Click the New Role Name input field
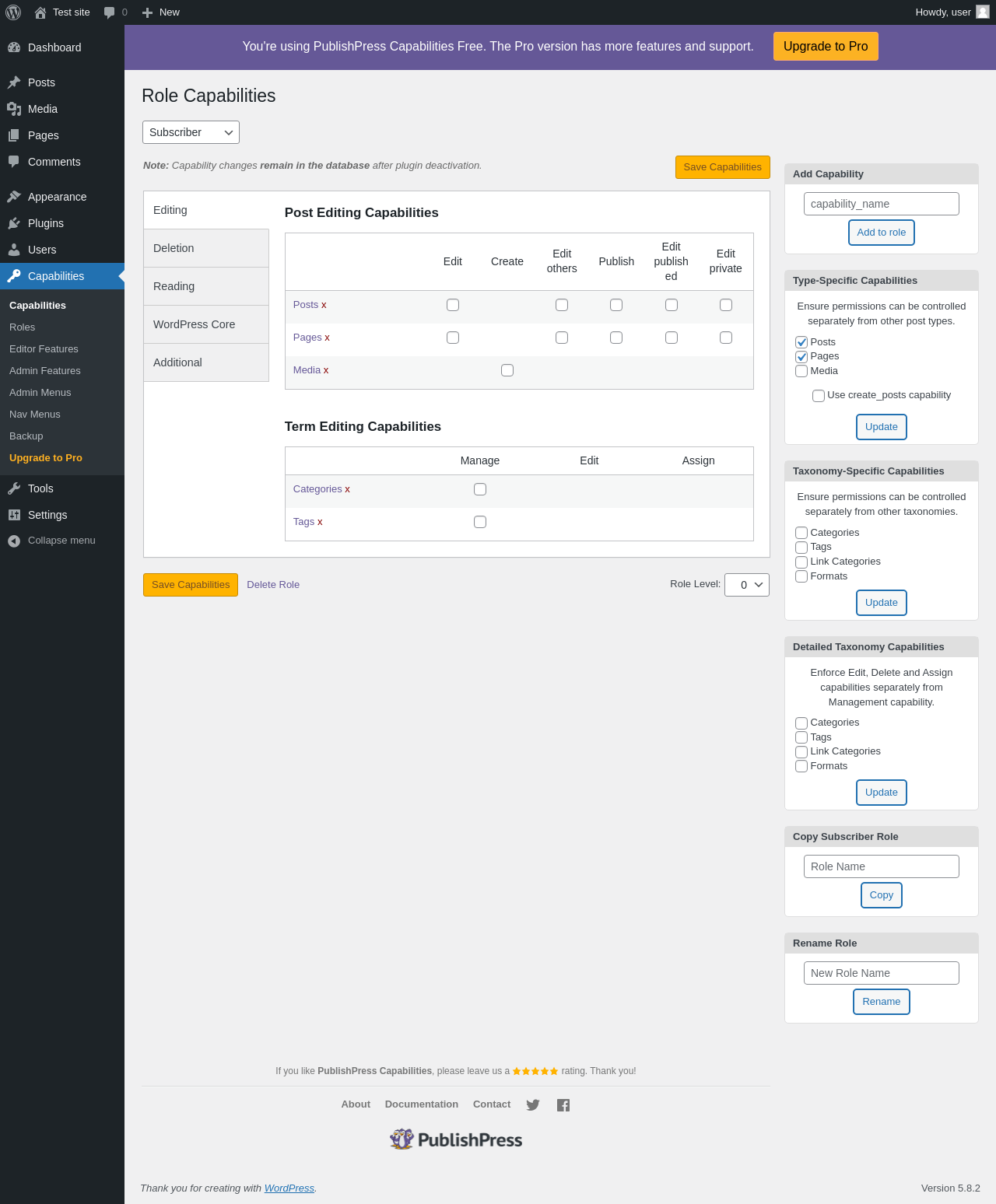This screenshot has width=996, height=1204. pyautogui.click(x=882, y=973)
